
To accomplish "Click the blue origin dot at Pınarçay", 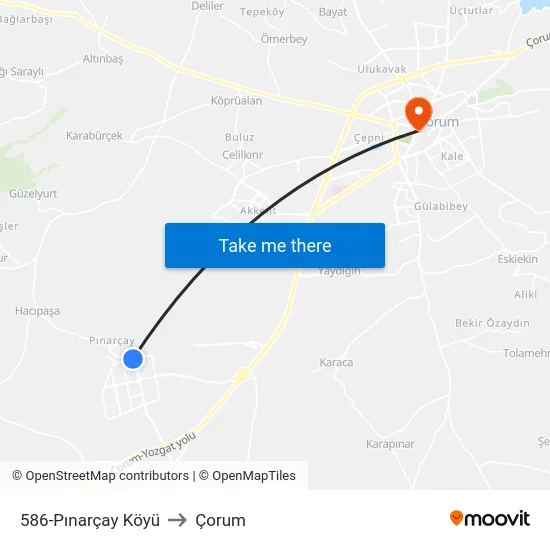I will (133, 359).
